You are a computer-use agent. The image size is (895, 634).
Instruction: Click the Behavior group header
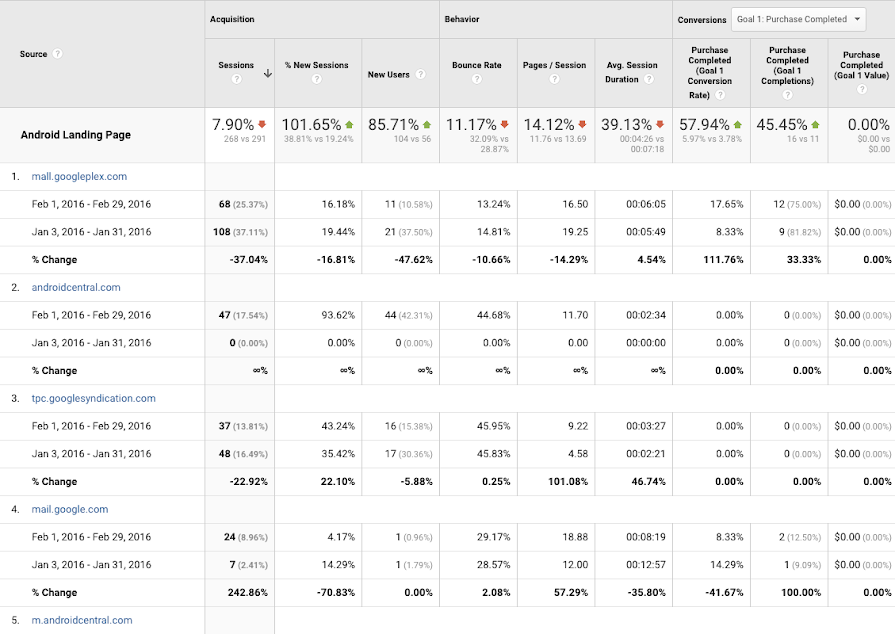pyautogui.click(x=462, y=19)
